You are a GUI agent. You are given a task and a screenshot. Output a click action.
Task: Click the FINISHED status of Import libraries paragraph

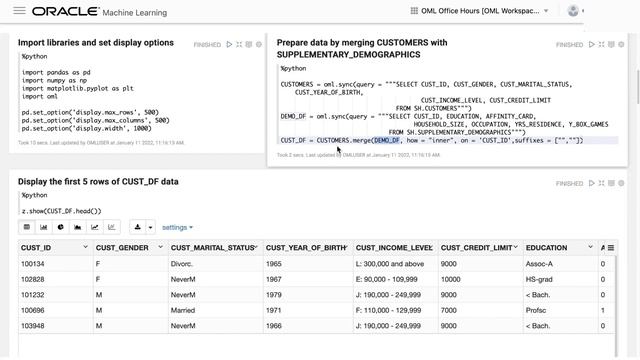click(x=207, y=44)
